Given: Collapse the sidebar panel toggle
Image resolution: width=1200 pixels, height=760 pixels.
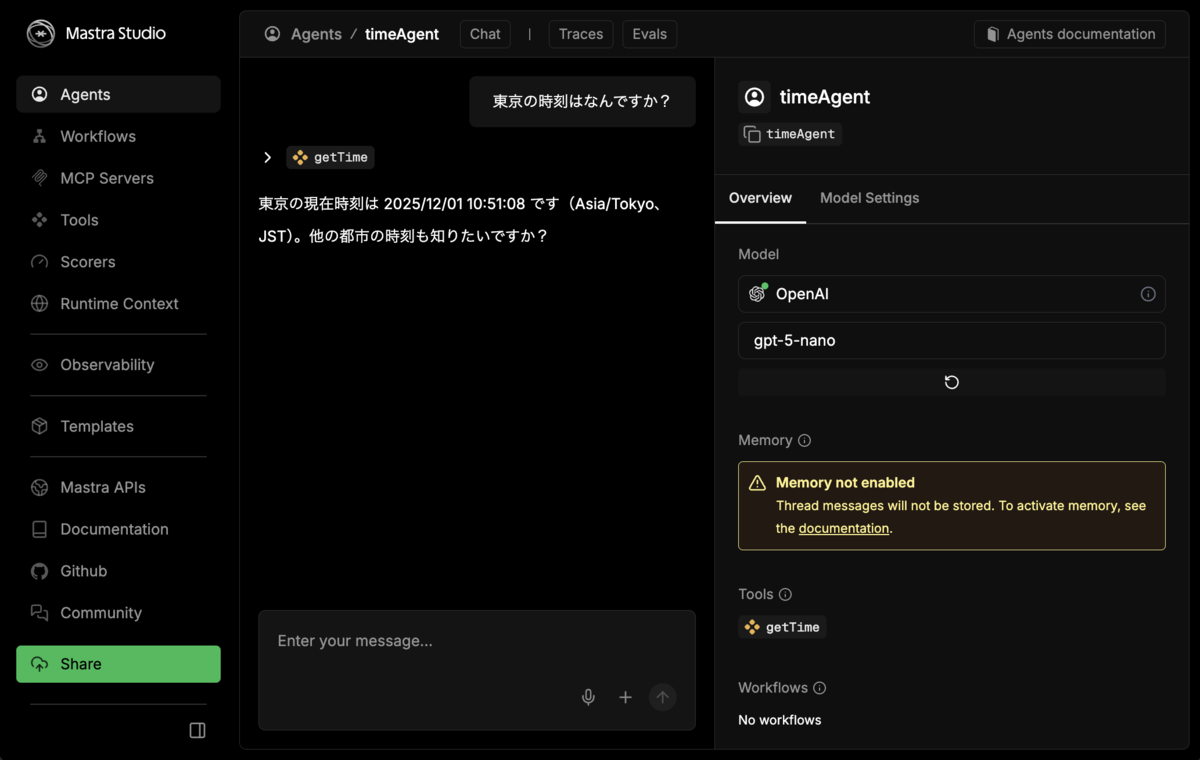Looking at the screenshot, I should pos(197,731).
